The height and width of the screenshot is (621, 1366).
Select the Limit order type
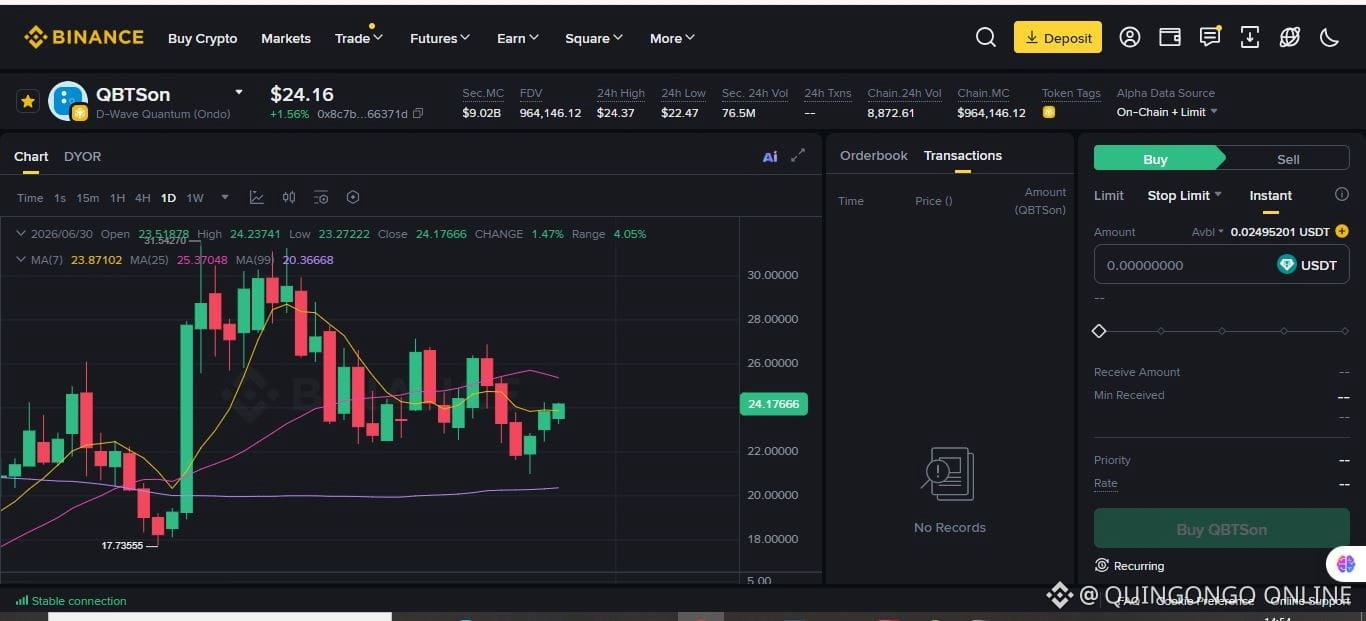(1109, 195)
